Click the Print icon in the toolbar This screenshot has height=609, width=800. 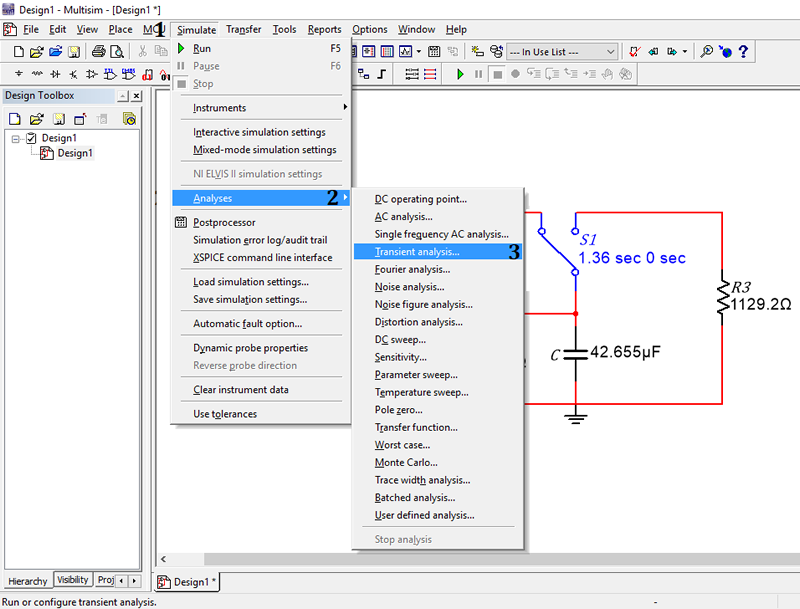(x=98, y=52)
